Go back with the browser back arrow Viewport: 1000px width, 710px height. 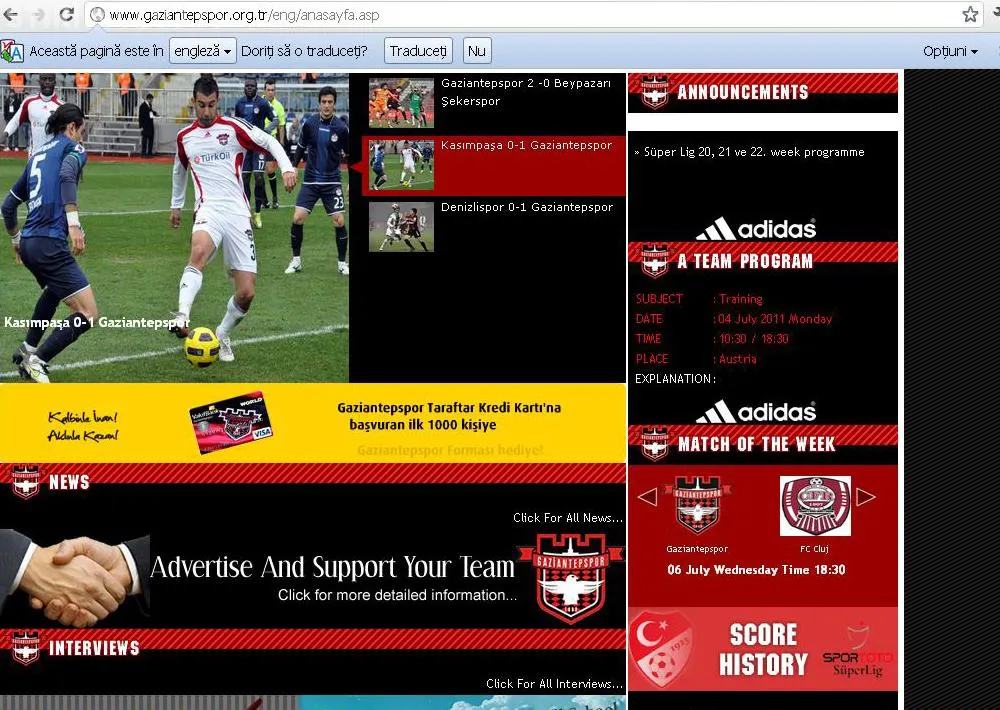click(x=11, y=15)
